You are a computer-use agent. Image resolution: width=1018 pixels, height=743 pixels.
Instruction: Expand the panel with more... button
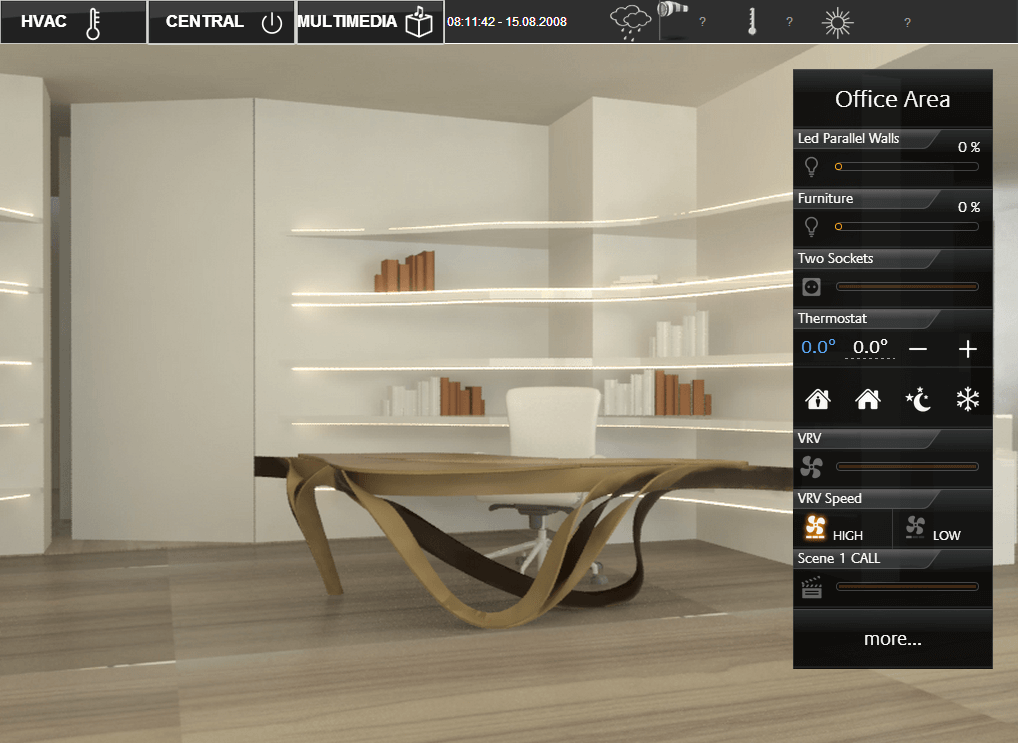(892, 639)
